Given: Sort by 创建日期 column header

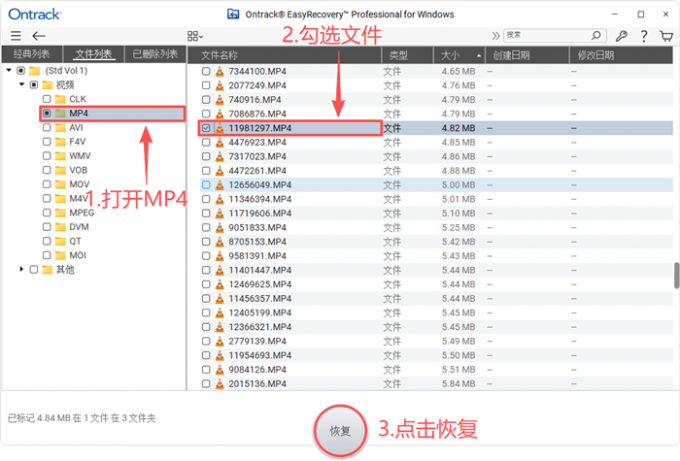Looking at the screenshot, I should [527, 55].
